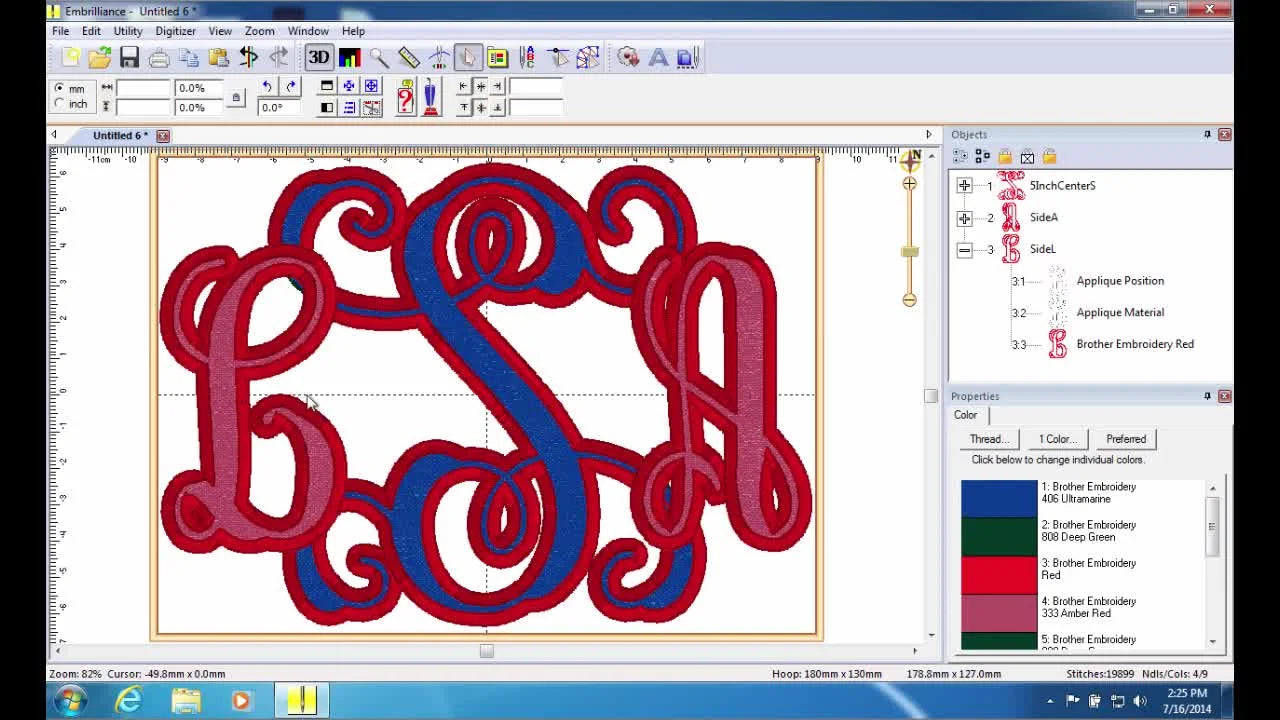This screenshot has width=1280, height=720.
Task: Click the Print icon in toolbar
Action: [x=159, y=58]
